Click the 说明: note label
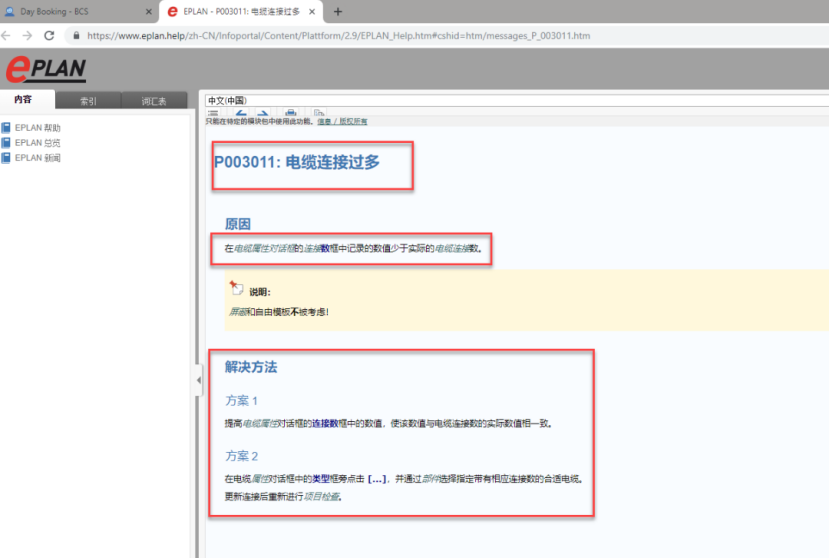This screenshot has width=830, height=558. coord(260,292)
